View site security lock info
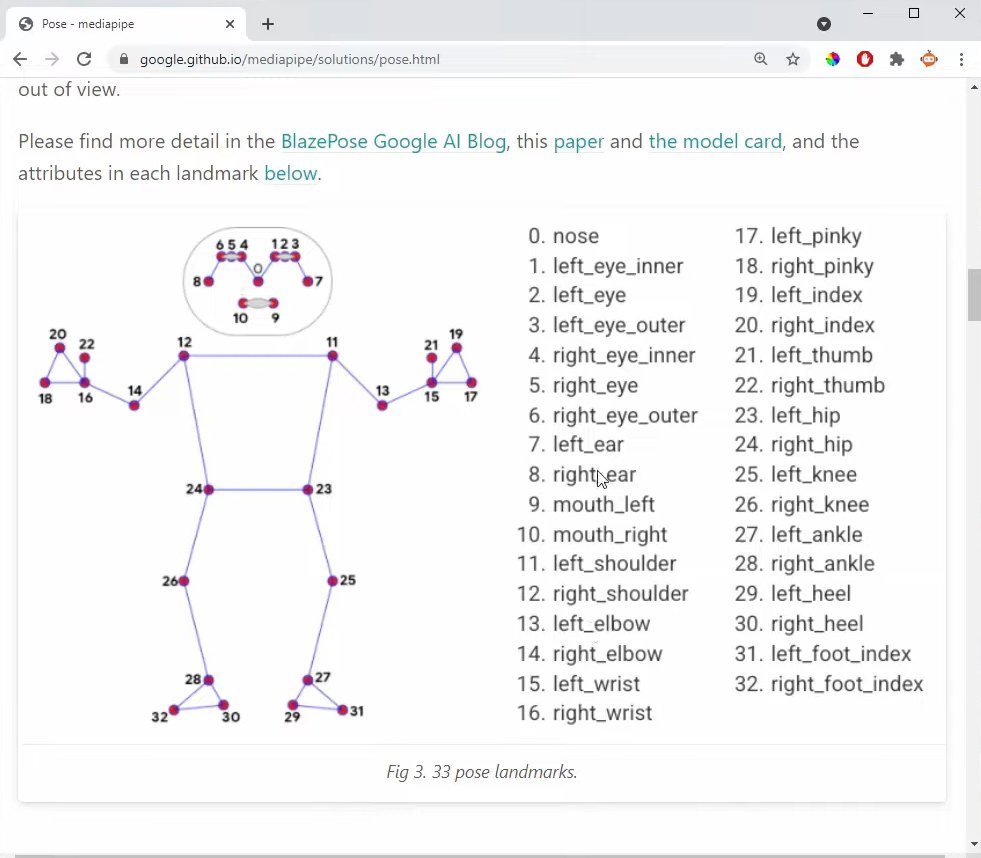This screenshot has height=858, width=981. (x=124, y=59)
